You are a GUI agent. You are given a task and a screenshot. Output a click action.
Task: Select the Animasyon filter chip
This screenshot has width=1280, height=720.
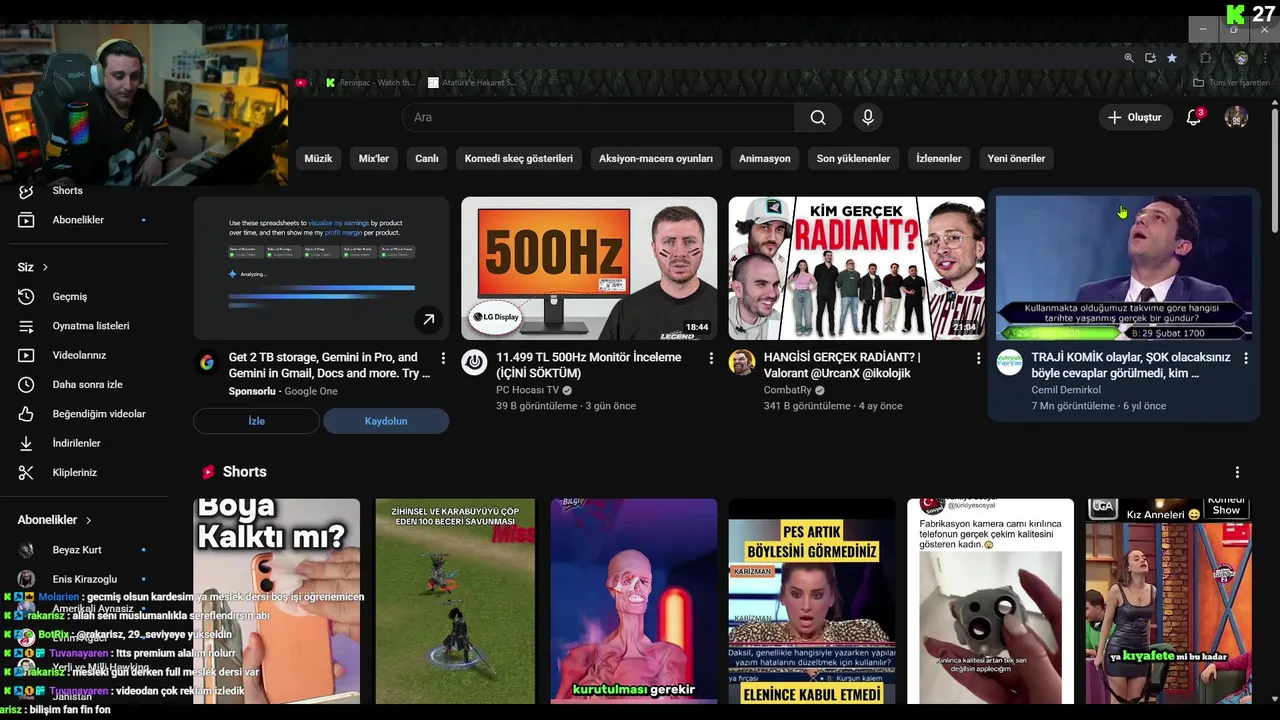coord(765,159)
